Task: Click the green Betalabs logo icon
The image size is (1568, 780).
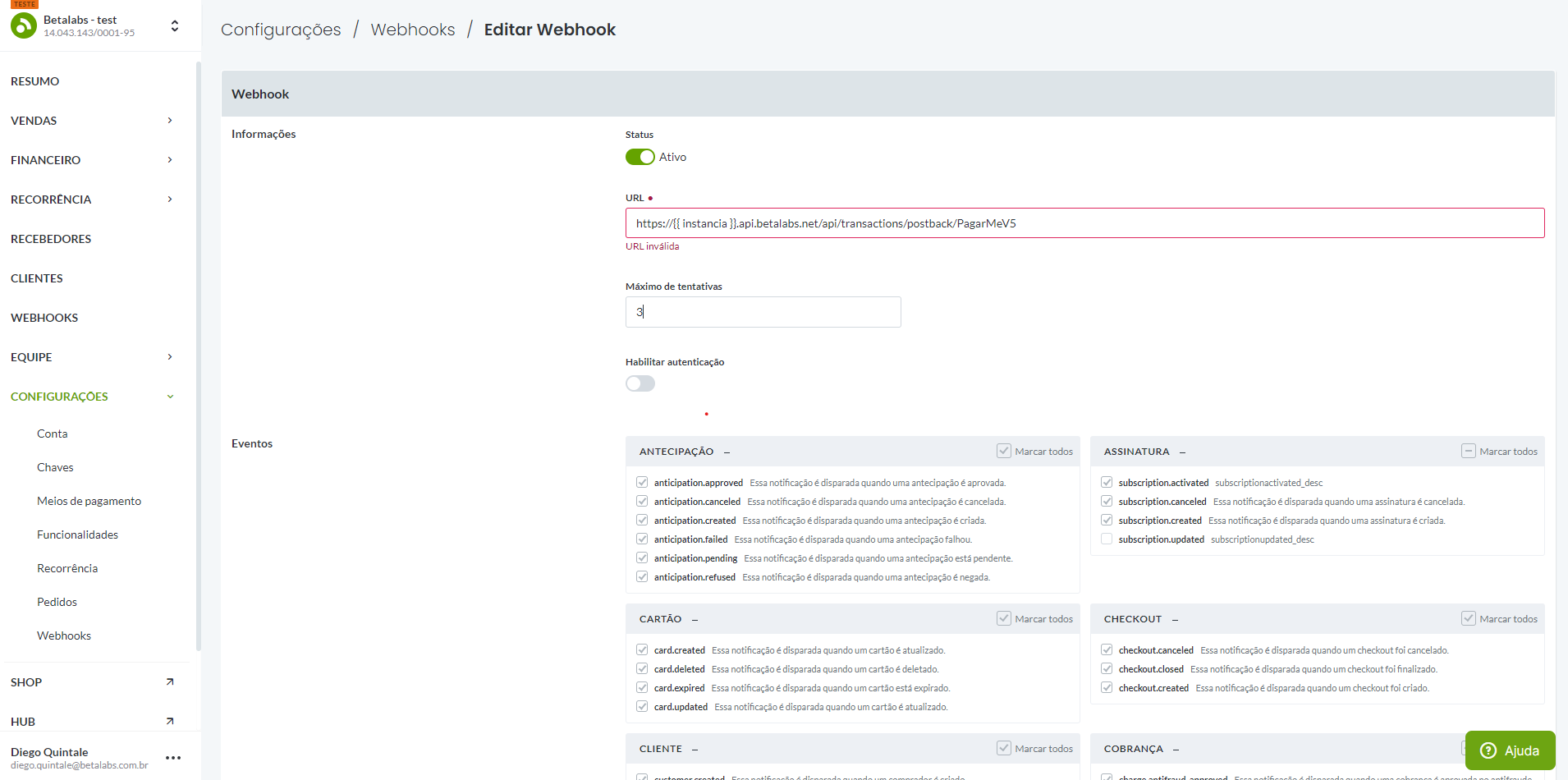Action: pyautogui.click(x=24, y=25)
